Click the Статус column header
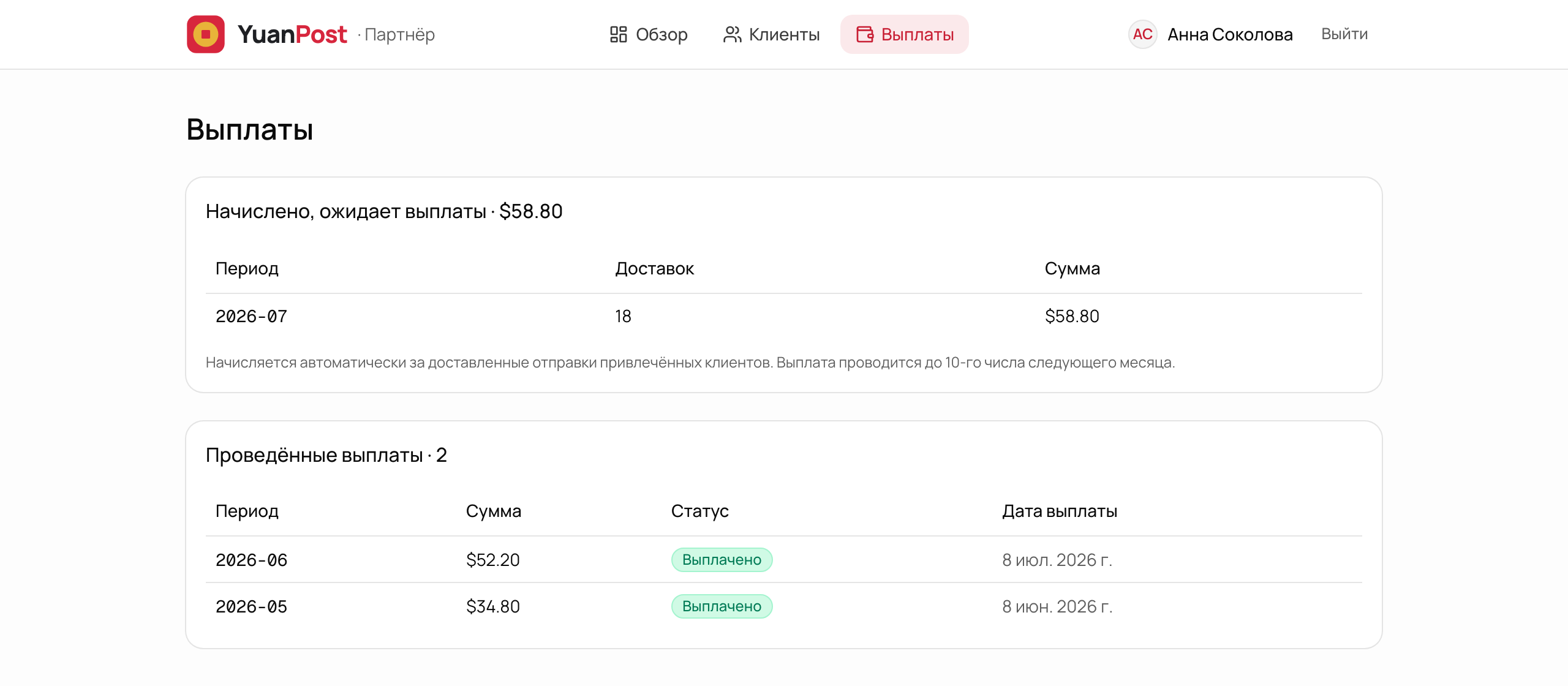The image size is (1568, 686). pyautogui.click(x=700, y=511)
